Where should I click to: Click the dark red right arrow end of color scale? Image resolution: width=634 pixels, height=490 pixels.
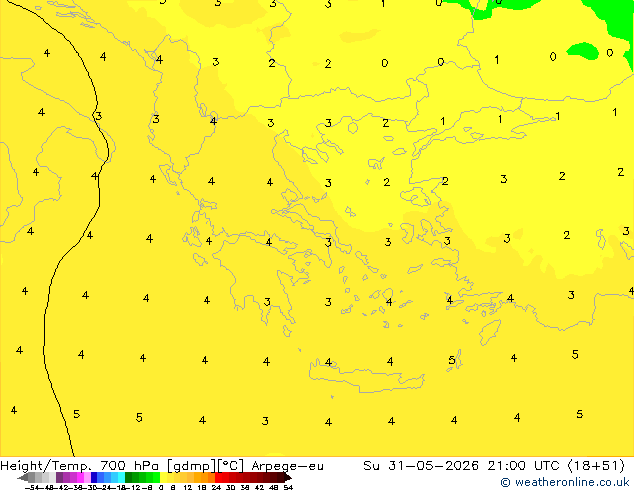coord(288,478)
